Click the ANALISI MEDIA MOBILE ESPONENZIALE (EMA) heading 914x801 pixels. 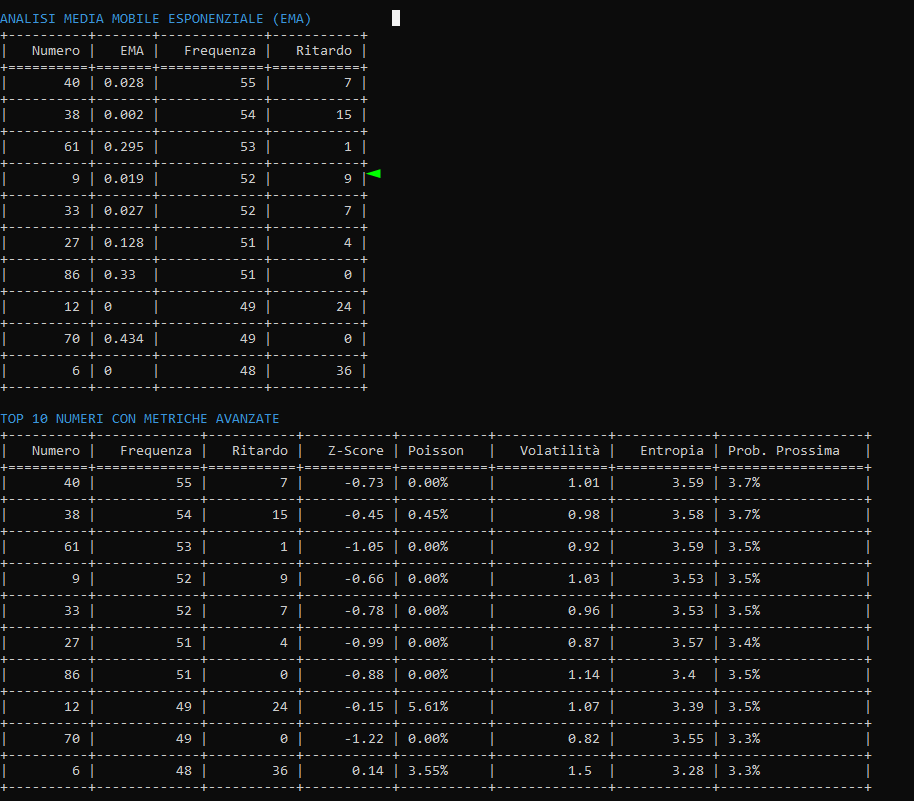156,19
